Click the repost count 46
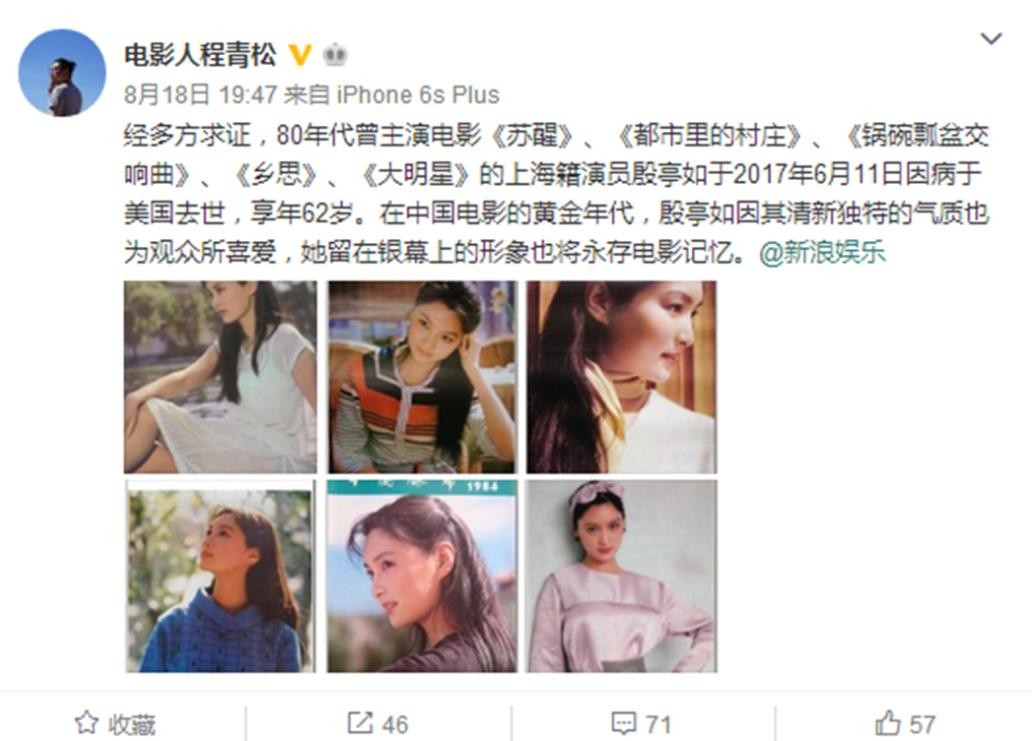The image size is (1032, 741). click(395, 725)
